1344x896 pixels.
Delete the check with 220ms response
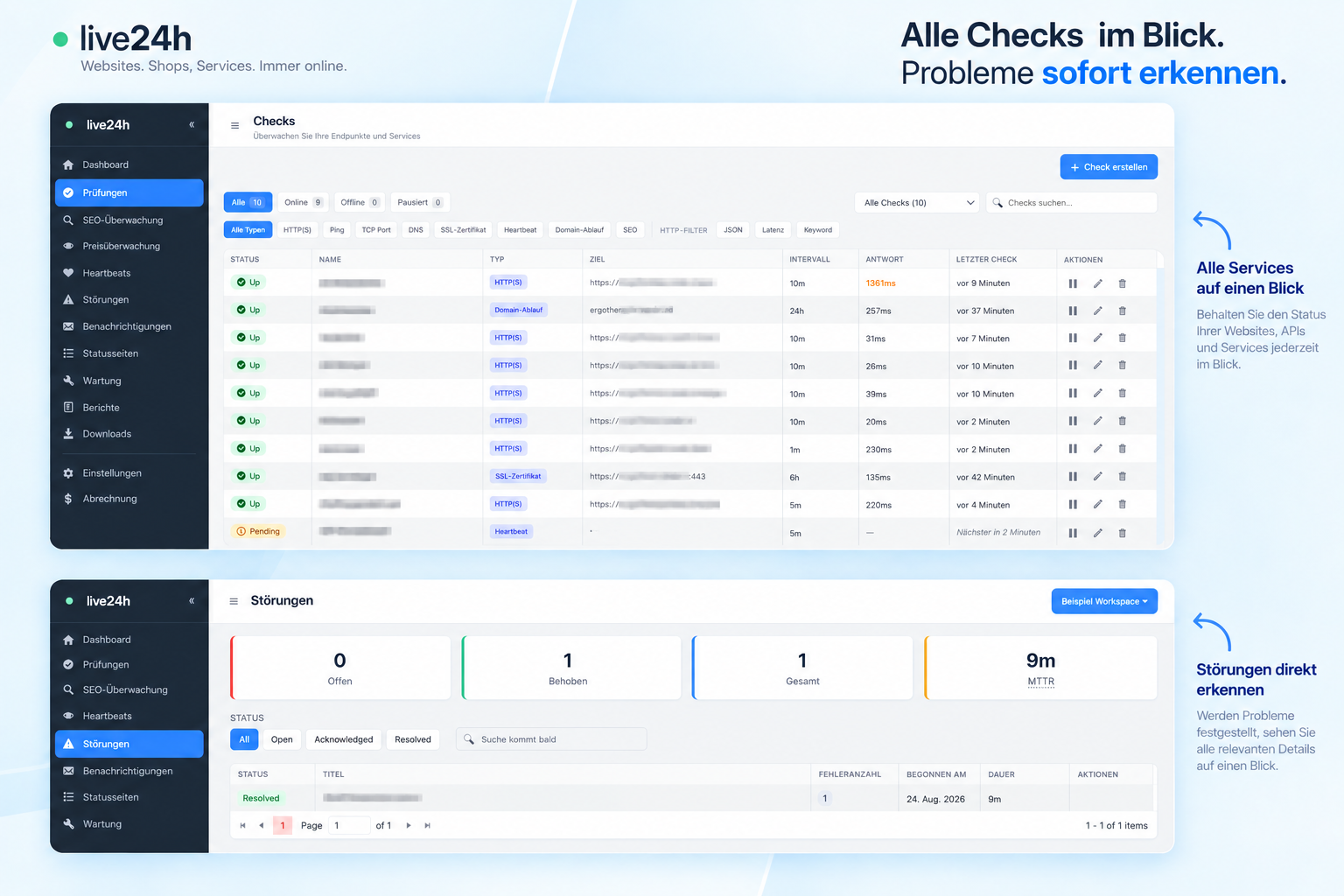pos(1123,504)
